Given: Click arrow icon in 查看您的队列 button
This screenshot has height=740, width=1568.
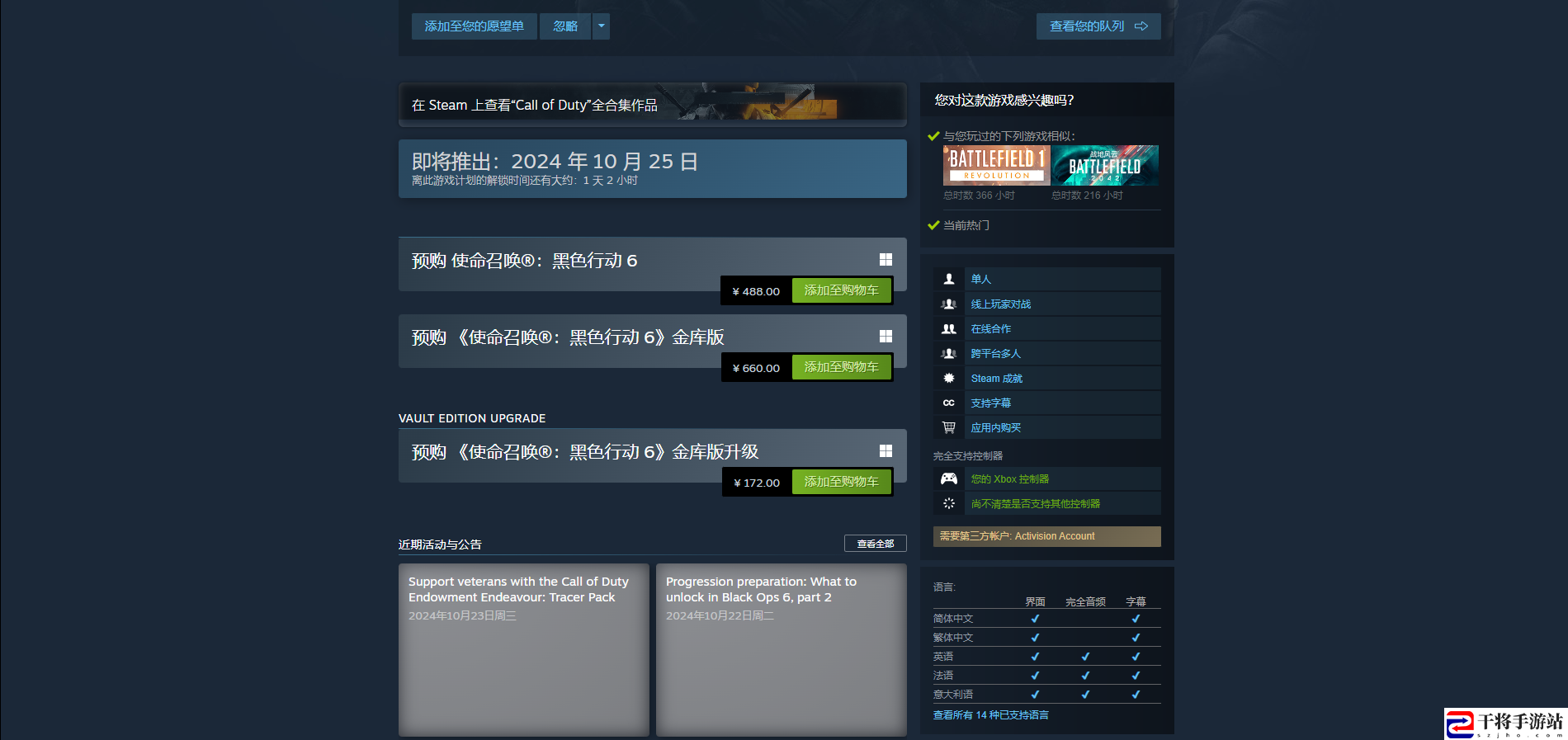Looking at the screenshot, I should [1141, 26].
